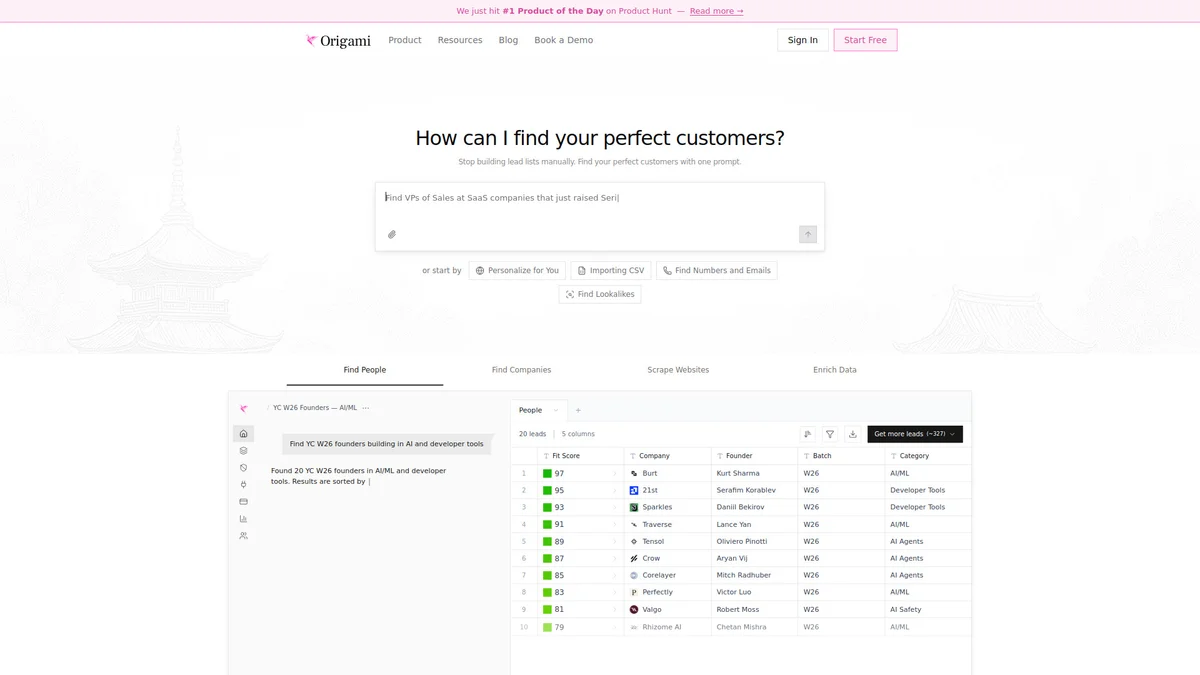Screen dimensions: 1200x675
Task: Expand the row chevron for Fit Score 97
Action: [x=614, y=473]
